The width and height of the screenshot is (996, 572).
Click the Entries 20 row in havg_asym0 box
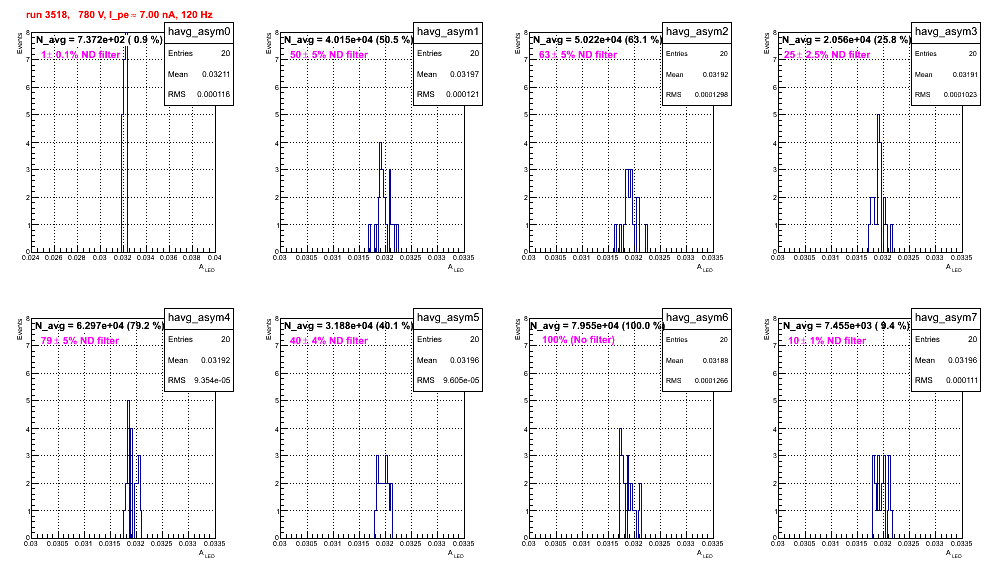(199, 53)
